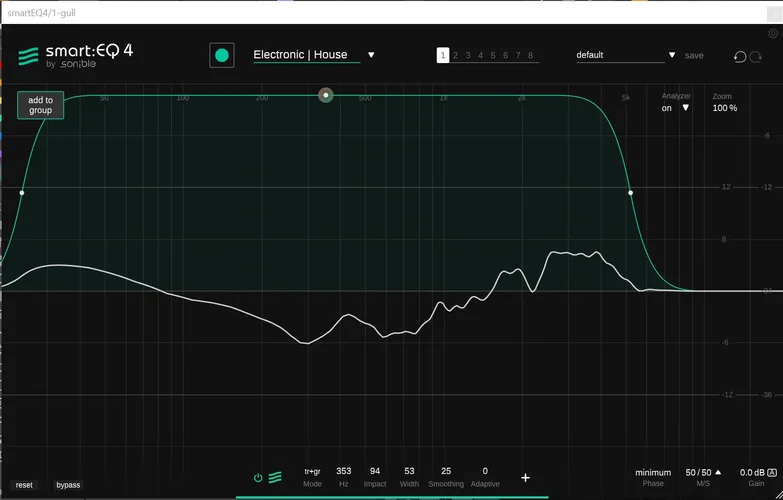The width and height of the screenshot is (783, 500).
Task: Select the smart filter center handle at top
Action: tap(326, 95)
